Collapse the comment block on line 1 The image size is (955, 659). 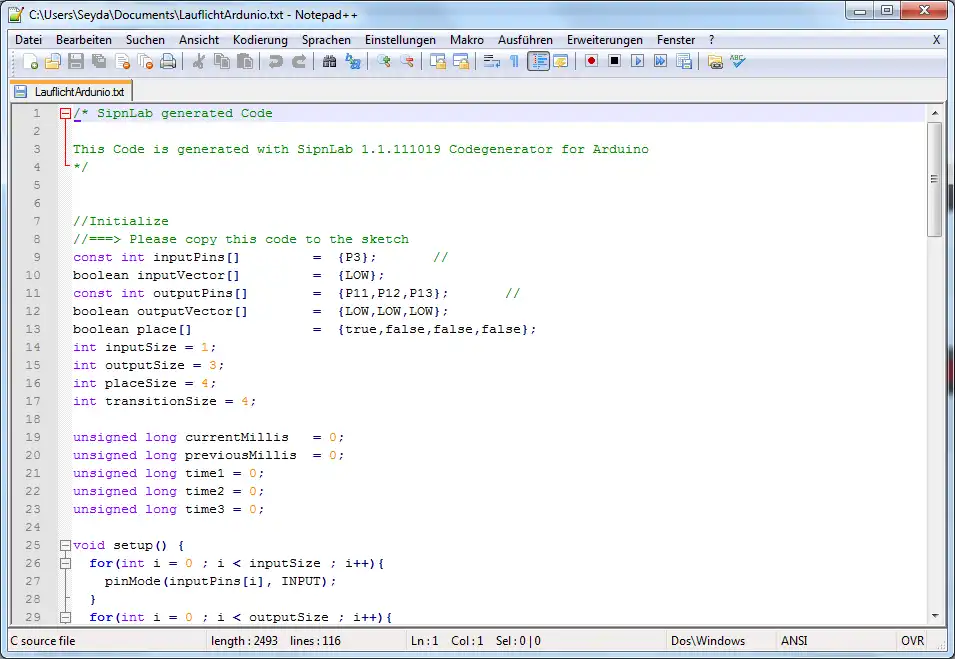(65, 114)
